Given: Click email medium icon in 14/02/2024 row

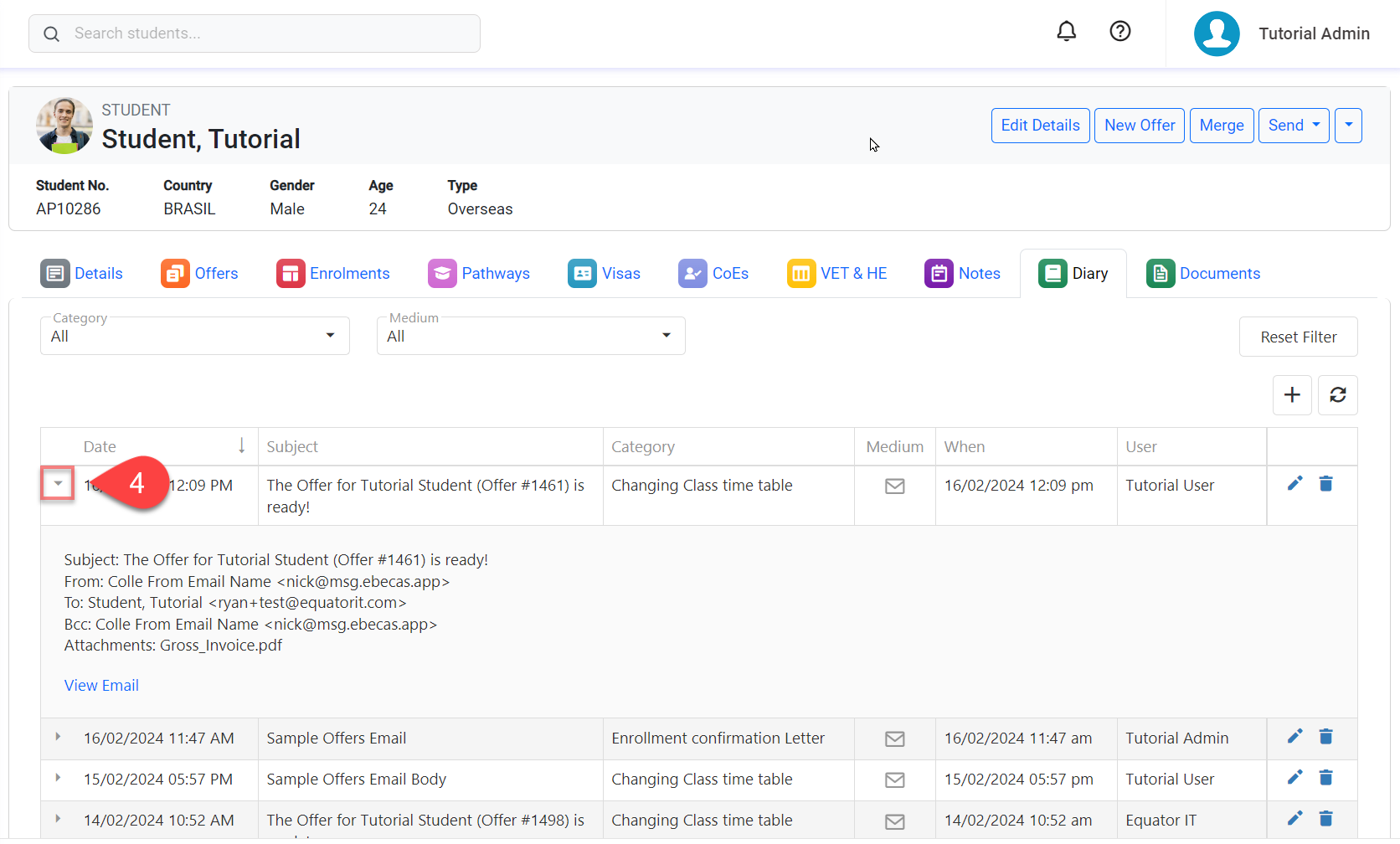Looking at the screenshot, I should pyautogui.click(x=894, y=821).
